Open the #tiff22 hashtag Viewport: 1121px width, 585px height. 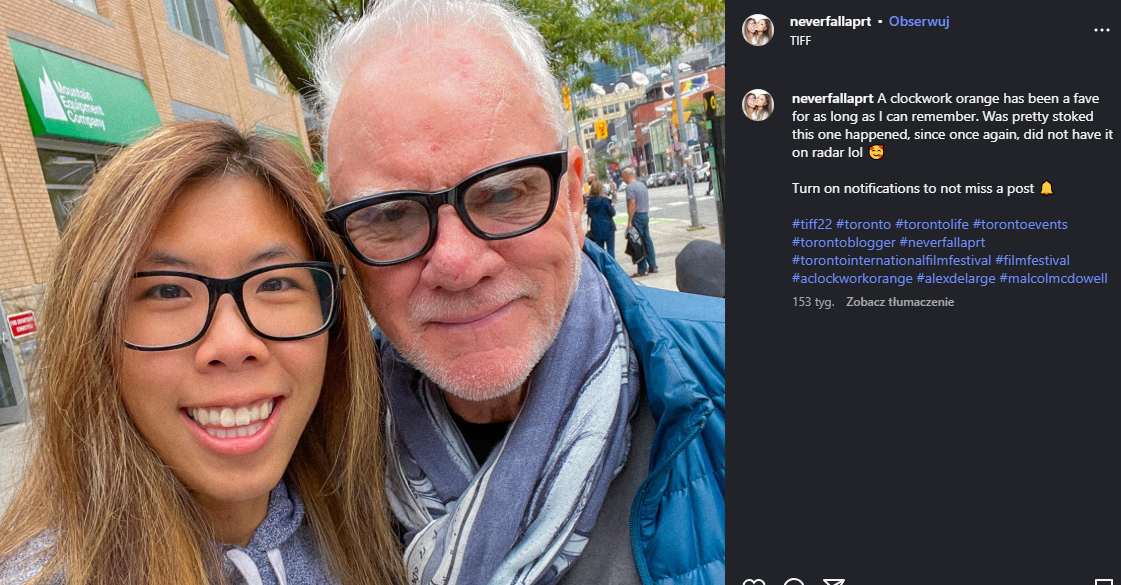tap(812, 225)
